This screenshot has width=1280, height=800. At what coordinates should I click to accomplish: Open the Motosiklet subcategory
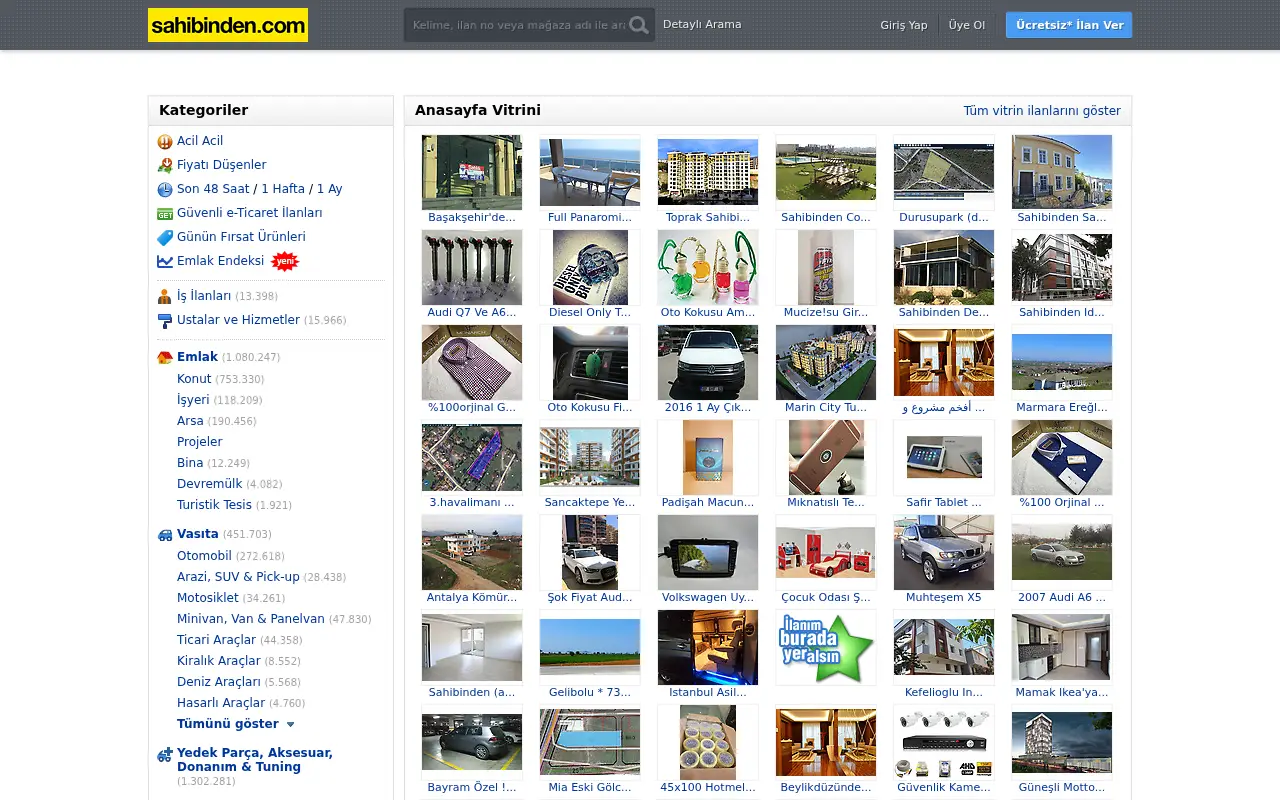coord(208,598)
